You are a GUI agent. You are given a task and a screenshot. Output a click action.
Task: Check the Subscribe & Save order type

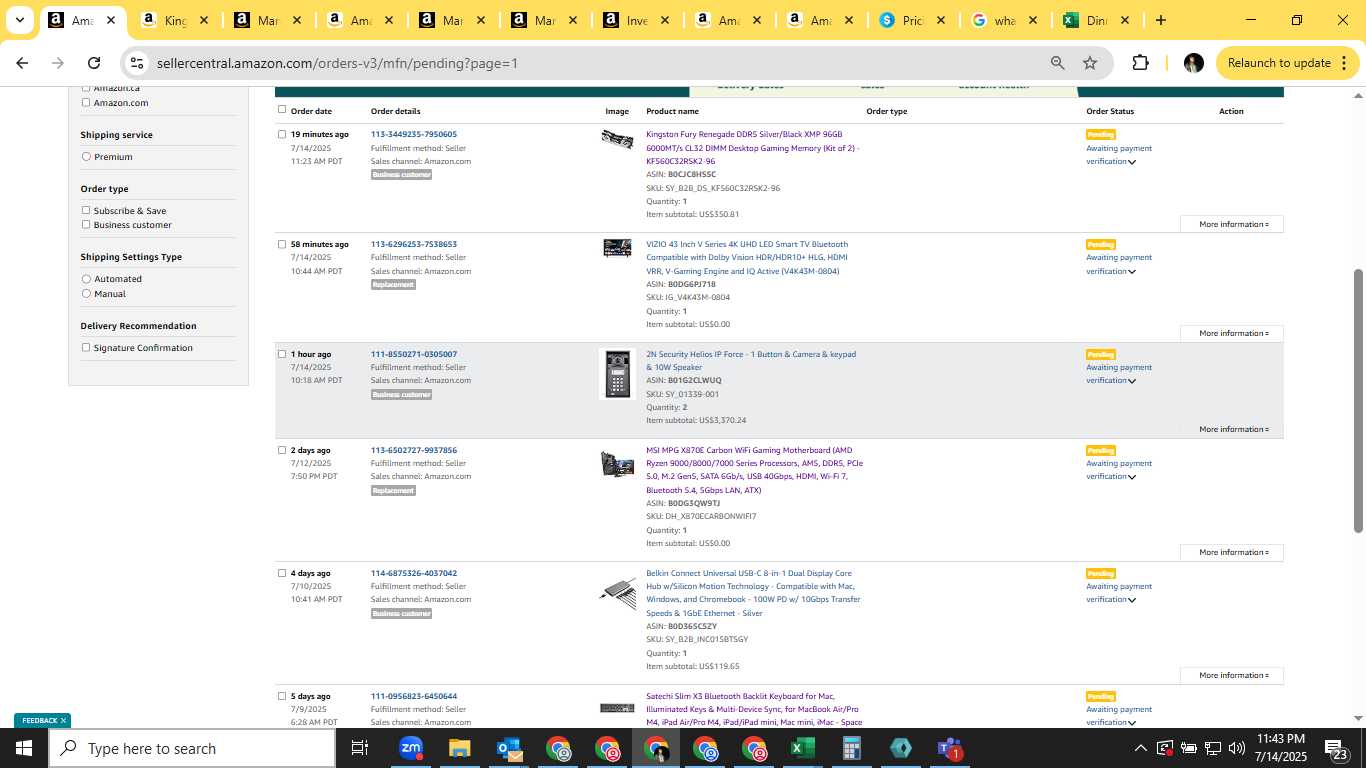point(85,210)
